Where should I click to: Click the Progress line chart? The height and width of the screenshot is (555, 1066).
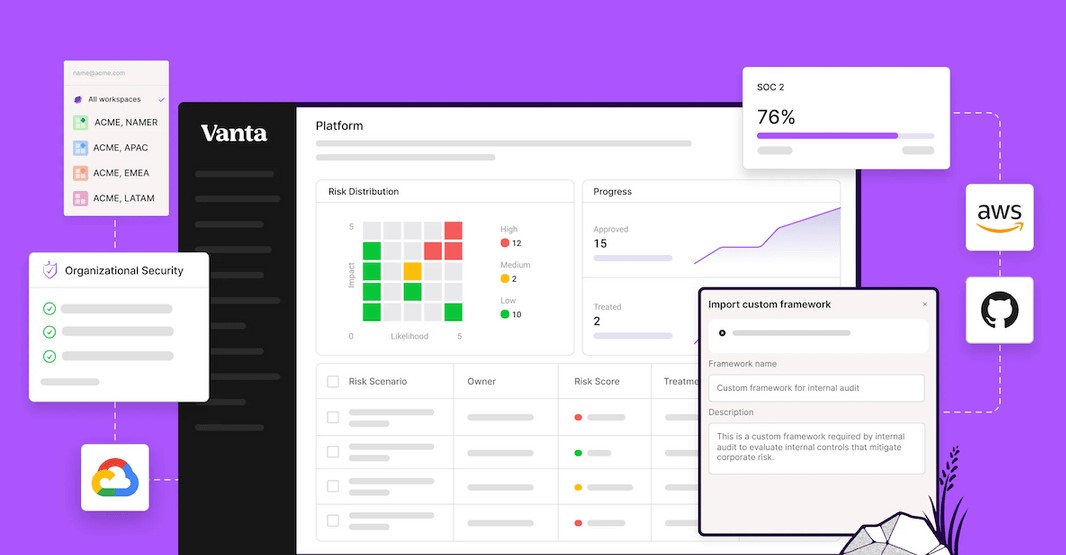click(x=767, y=236)
